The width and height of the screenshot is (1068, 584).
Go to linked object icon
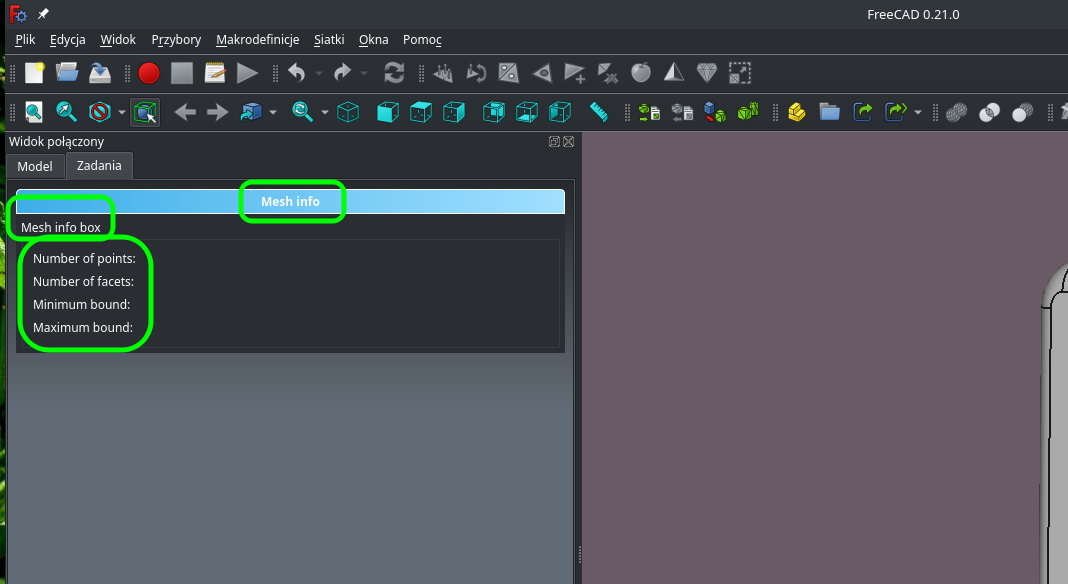251,112
